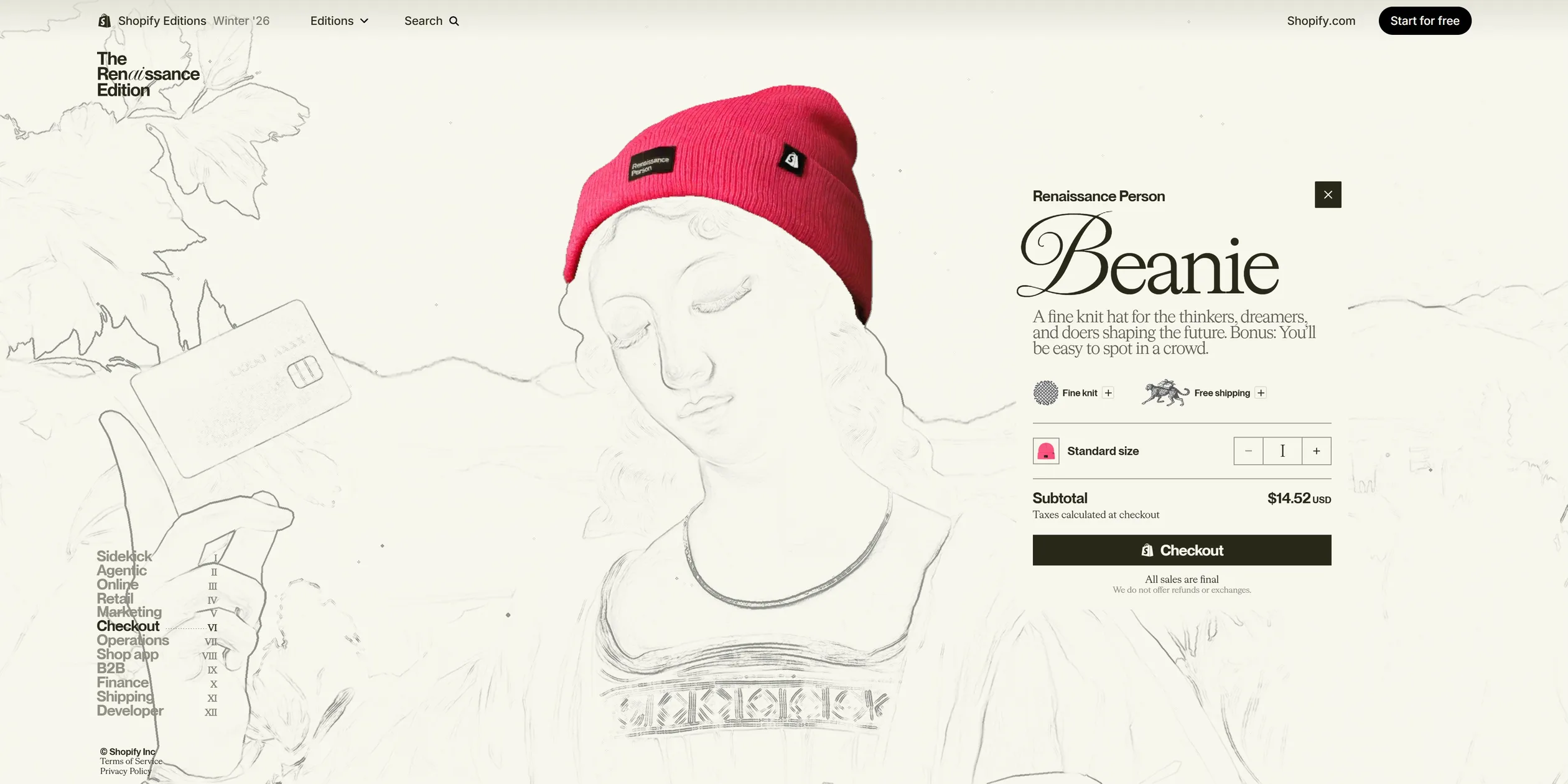This screenshot has width=1568, height=784.
Task: Open Privacy Policy link
Action: click(126, 772)
